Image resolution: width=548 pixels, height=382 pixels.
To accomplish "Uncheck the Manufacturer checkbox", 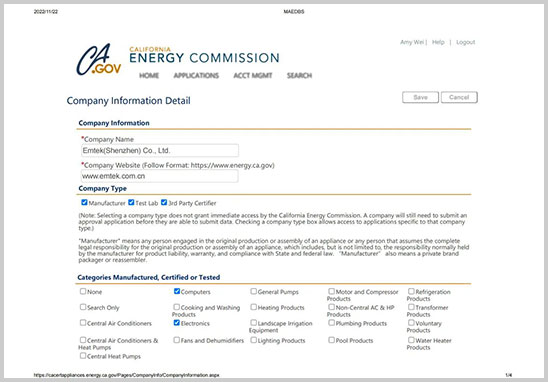I will point(84,202).
